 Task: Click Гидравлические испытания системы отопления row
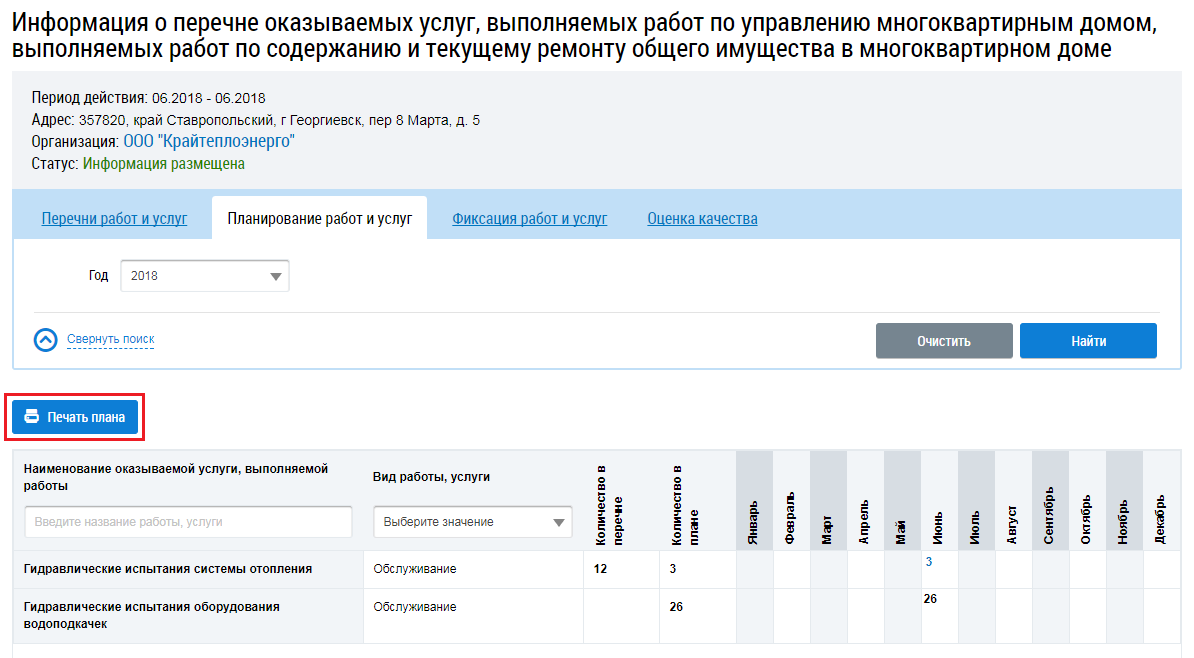(x=168, y=569)
